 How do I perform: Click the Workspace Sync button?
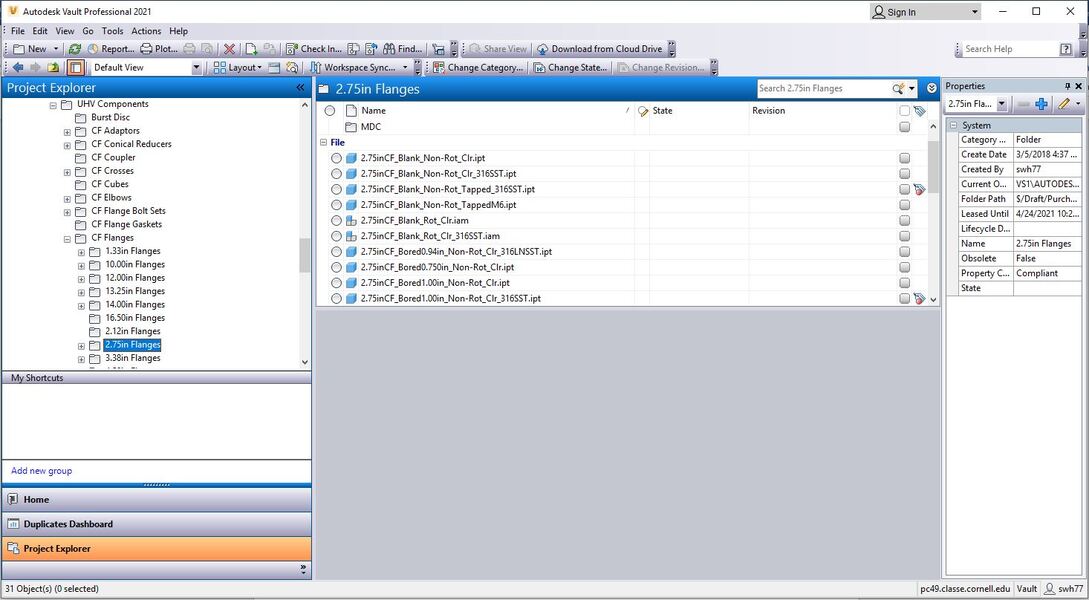coord(359,67)
